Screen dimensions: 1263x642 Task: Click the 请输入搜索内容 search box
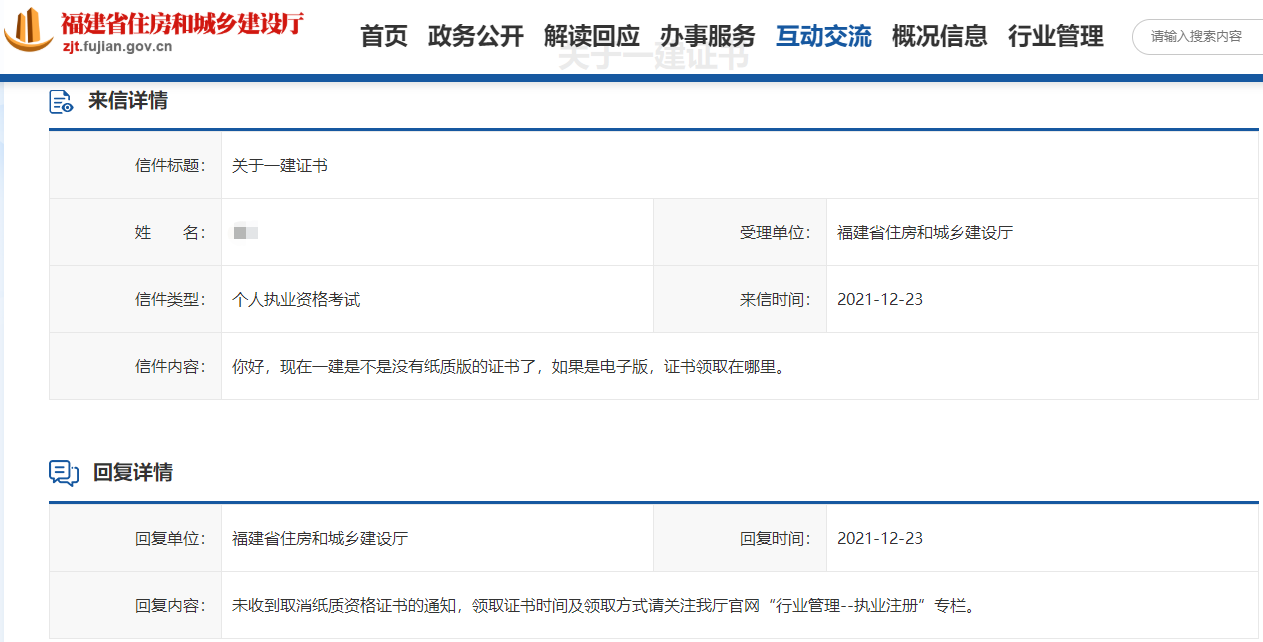(1196, 36)
